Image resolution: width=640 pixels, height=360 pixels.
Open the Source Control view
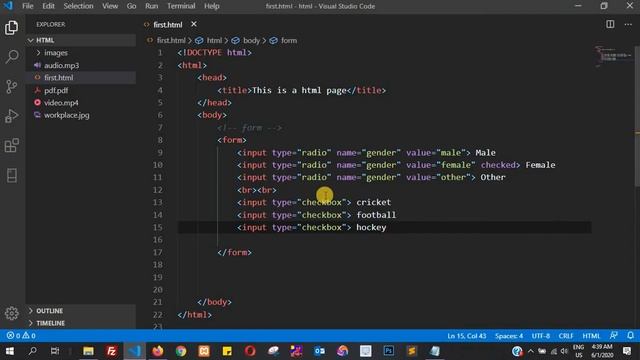(x=11, y=86)
